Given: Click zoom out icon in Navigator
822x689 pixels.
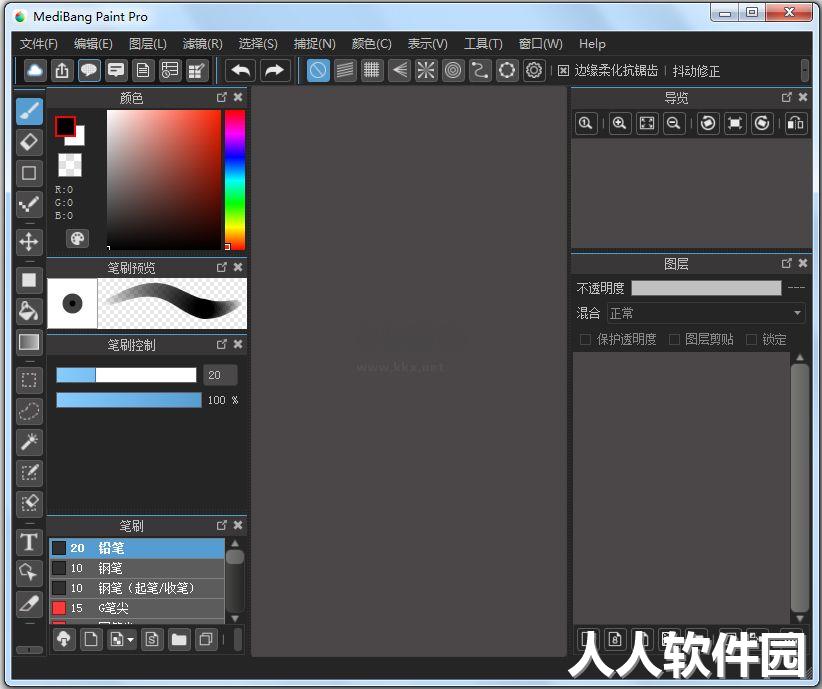Looking at the screenshot, I should tap(674, 124).
